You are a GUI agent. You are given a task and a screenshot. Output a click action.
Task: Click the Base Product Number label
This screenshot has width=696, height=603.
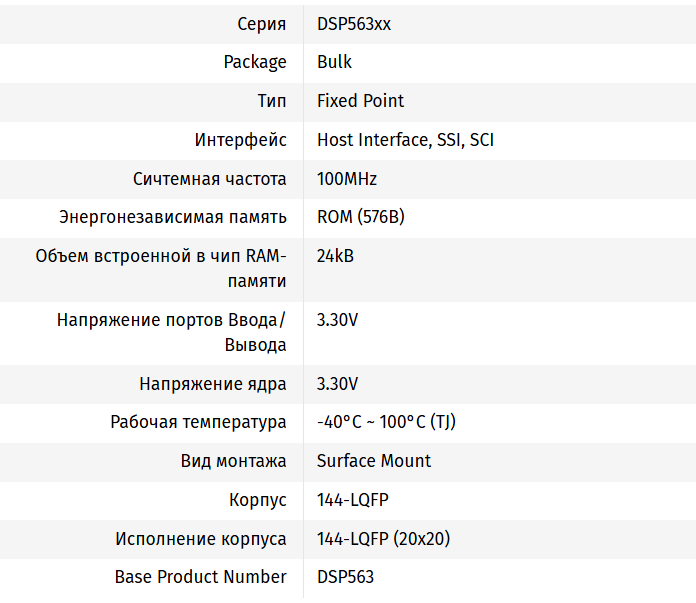pyautogui.click(x=200, y=577)
